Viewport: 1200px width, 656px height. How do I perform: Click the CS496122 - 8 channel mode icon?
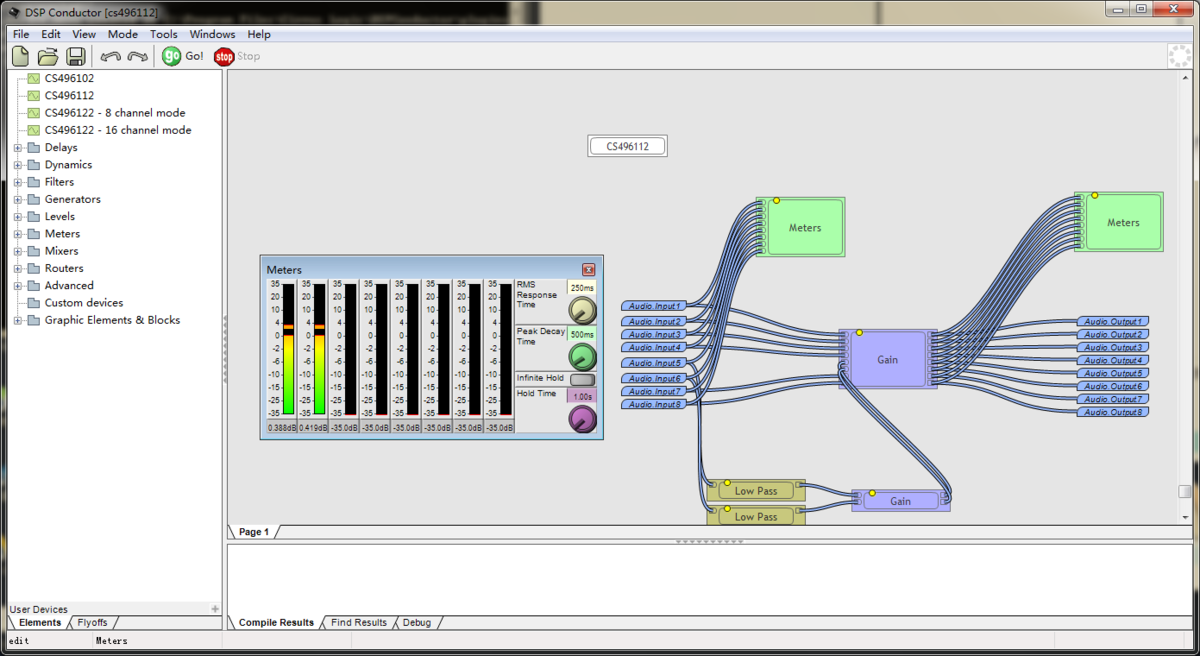[x=34, y=113]
